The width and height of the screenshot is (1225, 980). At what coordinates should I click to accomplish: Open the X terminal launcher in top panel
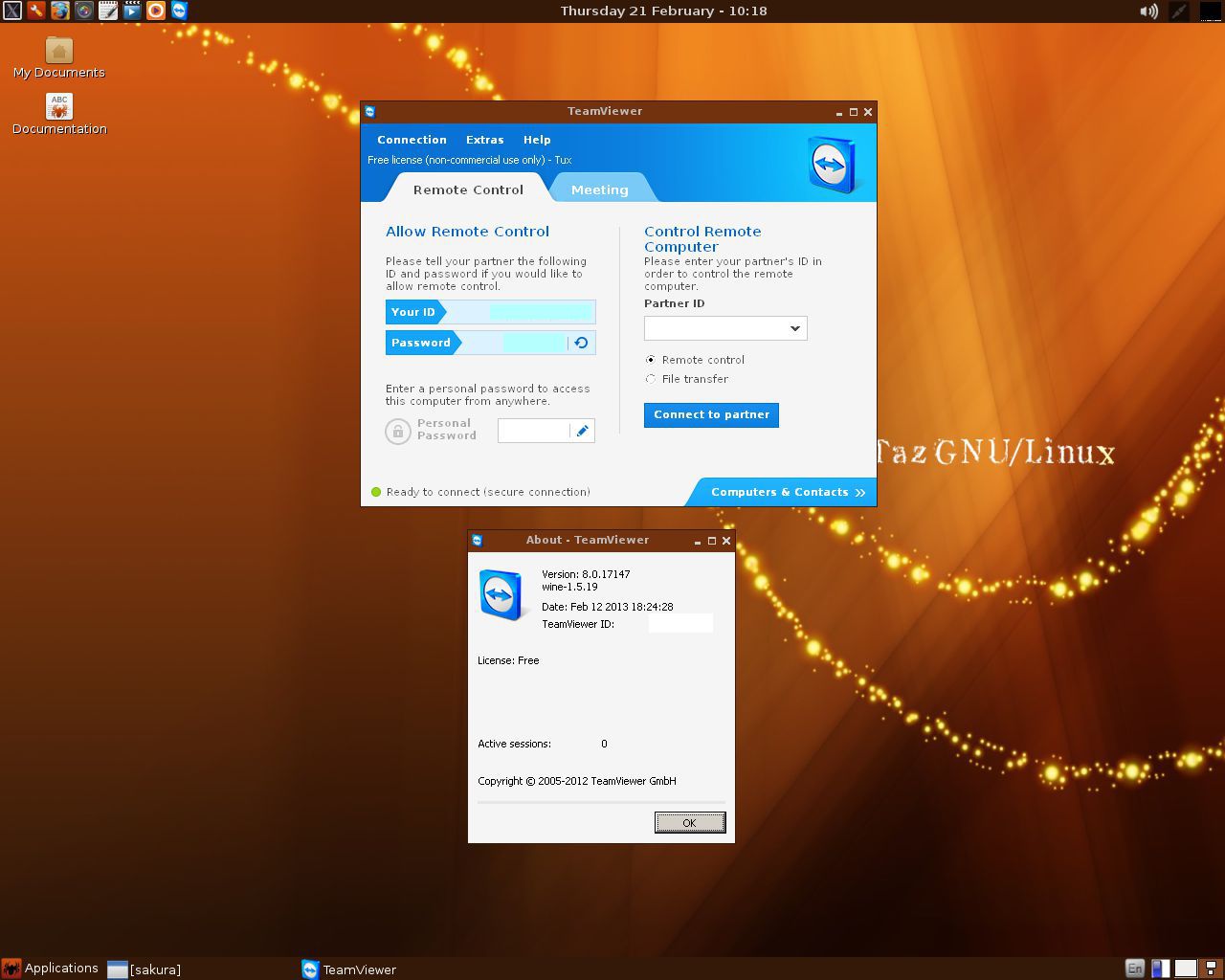[x=11, y=11]
